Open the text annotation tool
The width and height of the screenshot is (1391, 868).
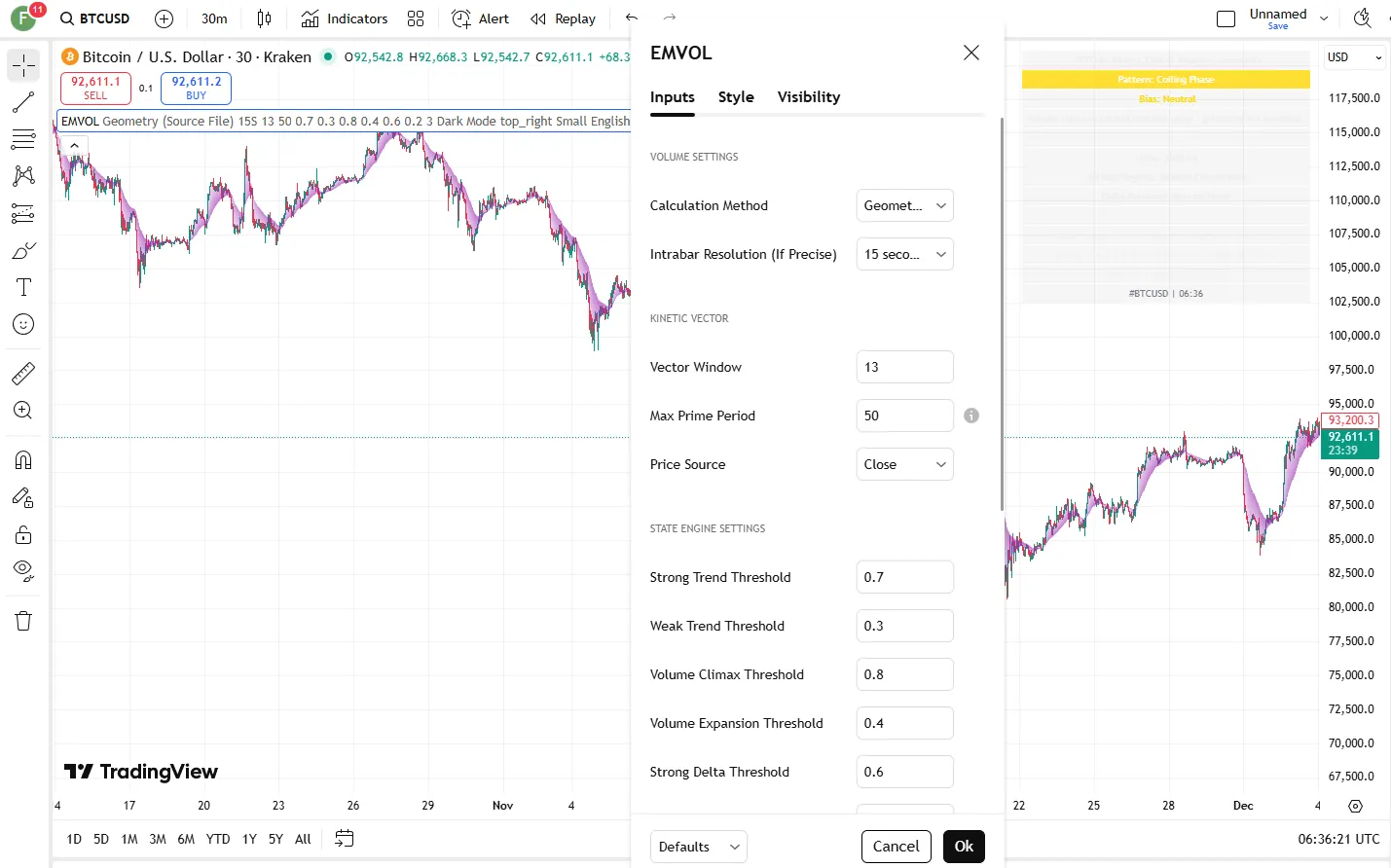click(x=23, y=287)
